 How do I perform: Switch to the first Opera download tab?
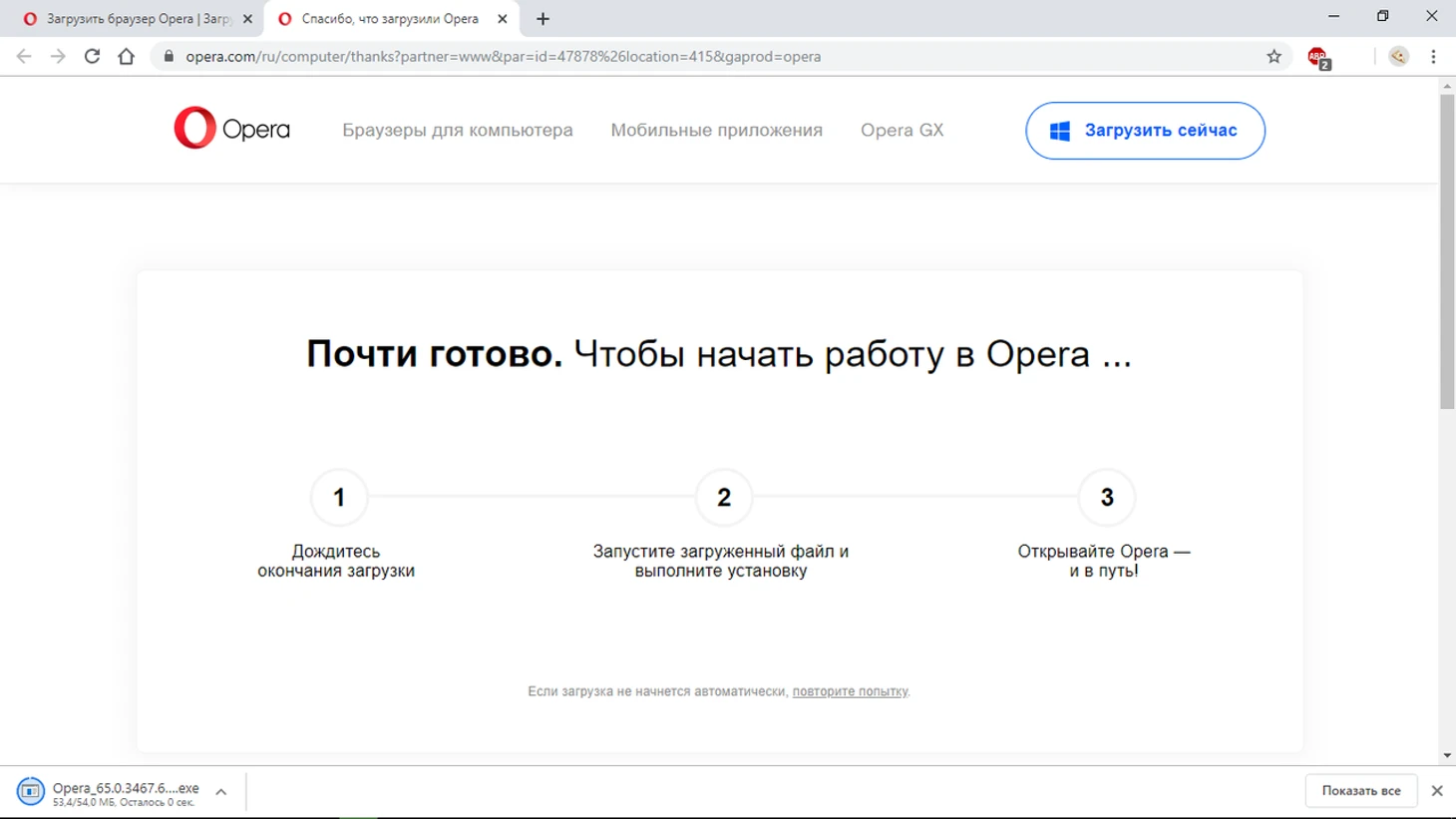pos(132,19)
